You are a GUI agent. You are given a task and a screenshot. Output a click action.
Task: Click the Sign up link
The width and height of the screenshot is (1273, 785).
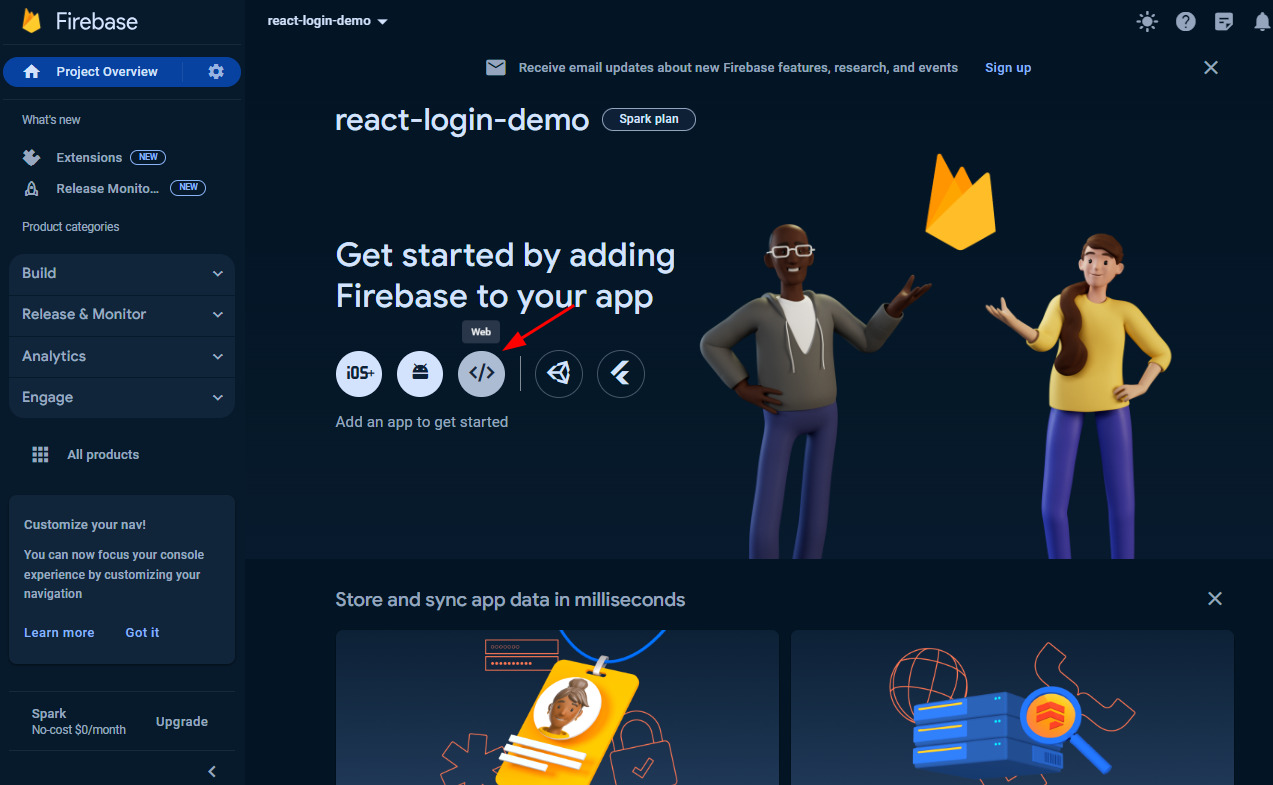1008,68
